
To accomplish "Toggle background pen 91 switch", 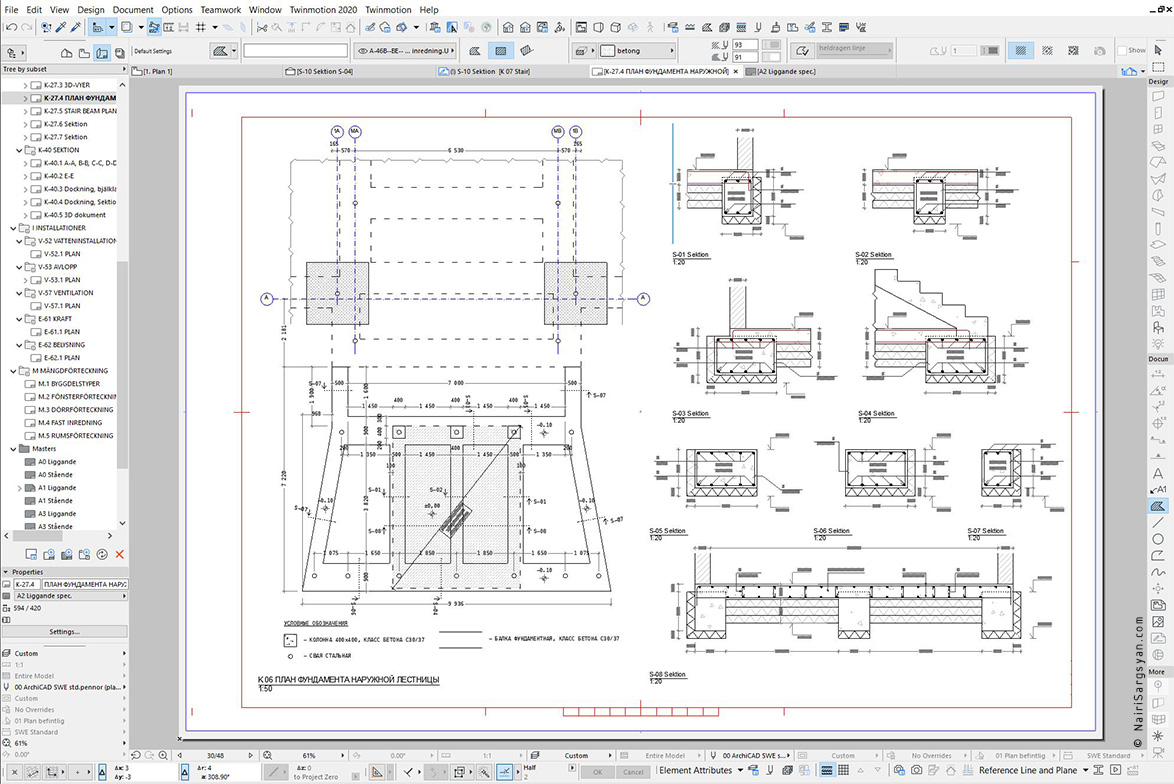I will 771,57.
